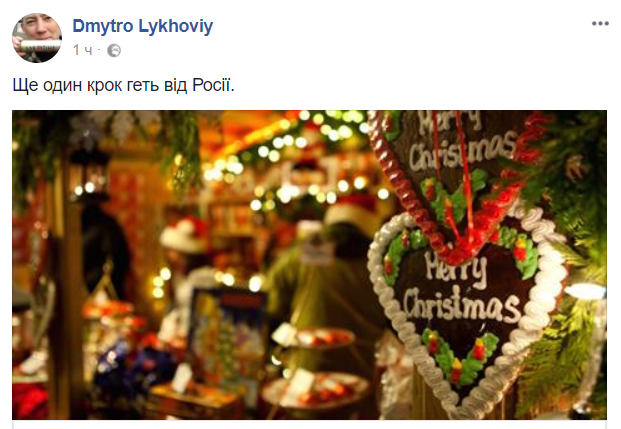Click the globe public privacy icon
The width and height of the screenshot is (621, 429).
114,51
